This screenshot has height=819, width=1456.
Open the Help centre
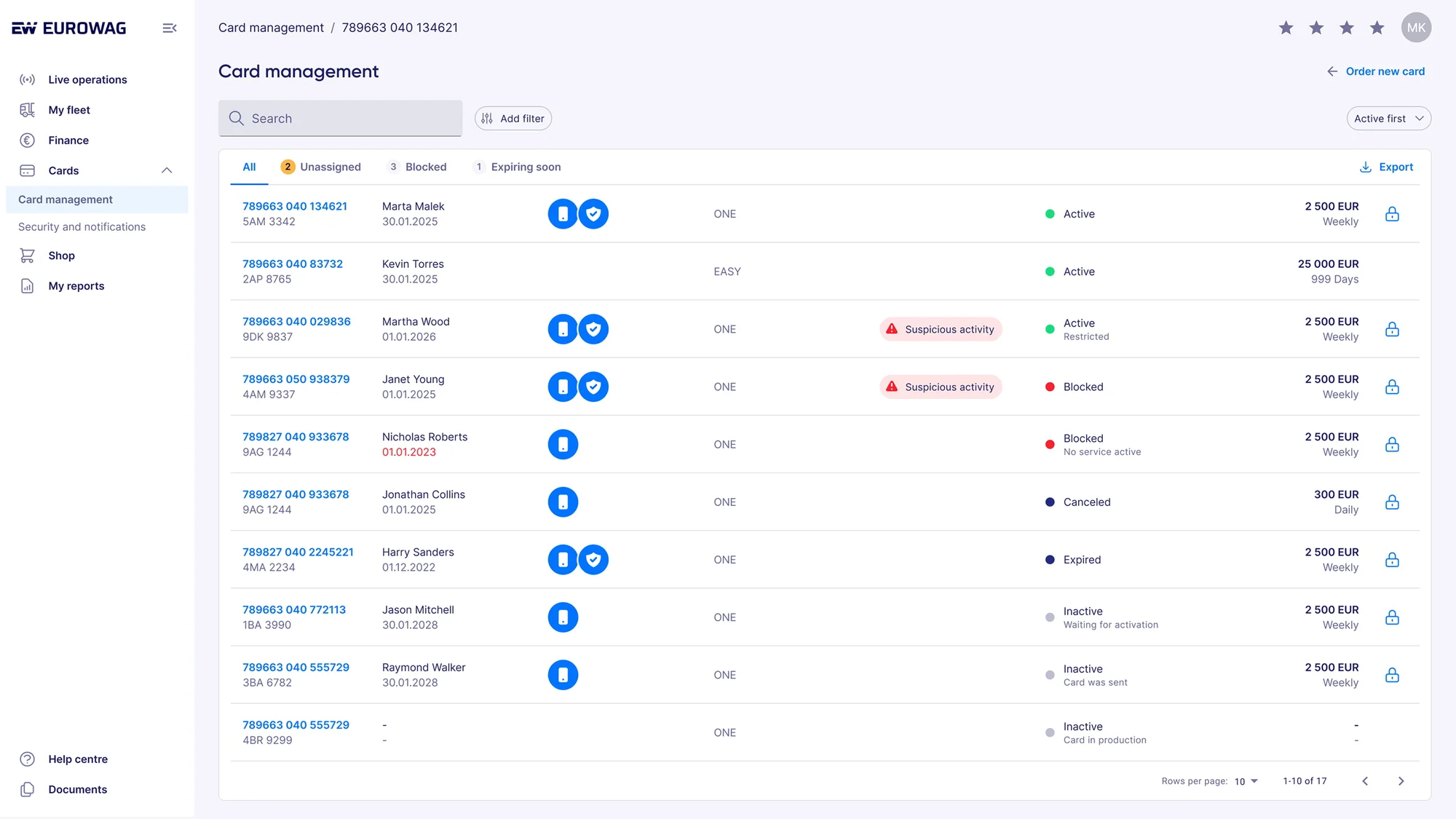coord(77,759)
